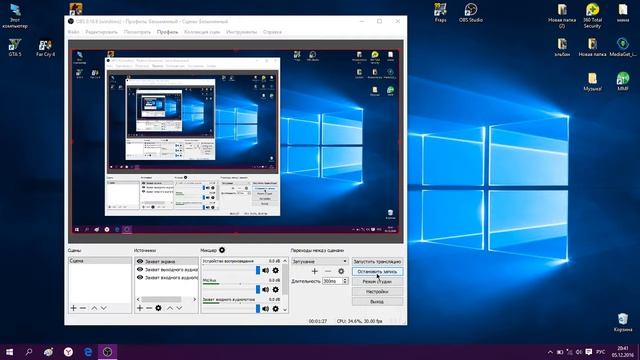Move scene up in Scenes list
Image resolution: width=640 pixels, height=360 pixels.
pos(94,308)
